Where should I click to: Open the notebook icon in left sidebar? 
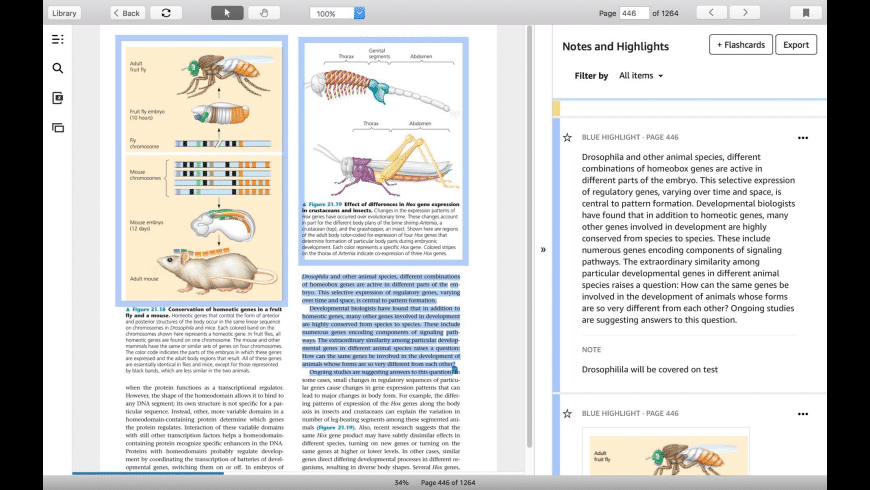tap(58, 98)
